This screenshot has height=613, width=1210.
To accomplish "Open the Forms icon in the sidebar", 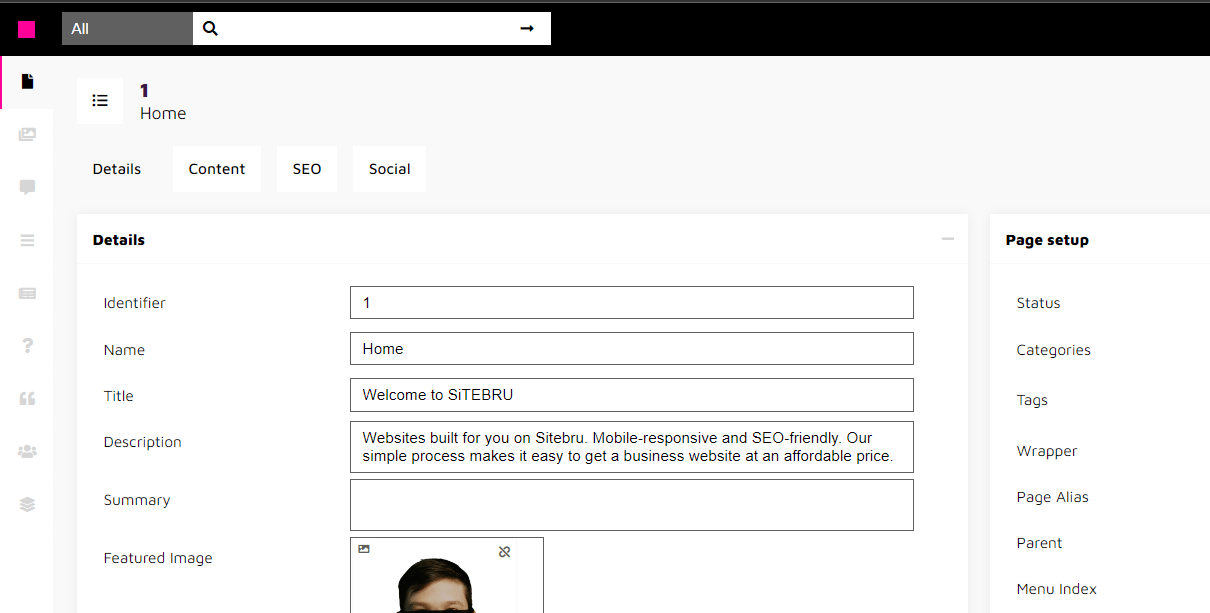I will click(26, 293).
